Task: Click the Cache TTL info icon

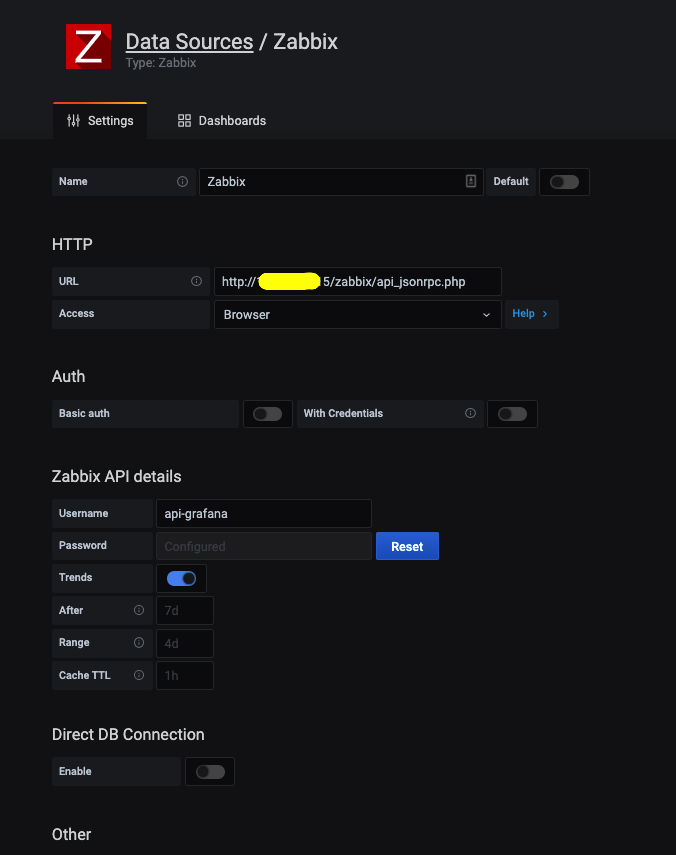Action: tap(139, 675)
